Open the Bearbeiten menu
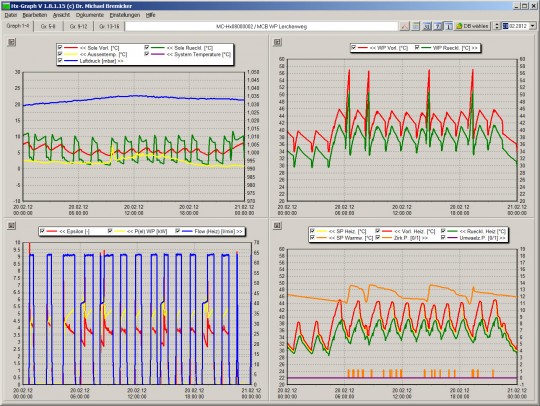Image resolution: width=540 pixels, height=406 pixels. [34, 15]
